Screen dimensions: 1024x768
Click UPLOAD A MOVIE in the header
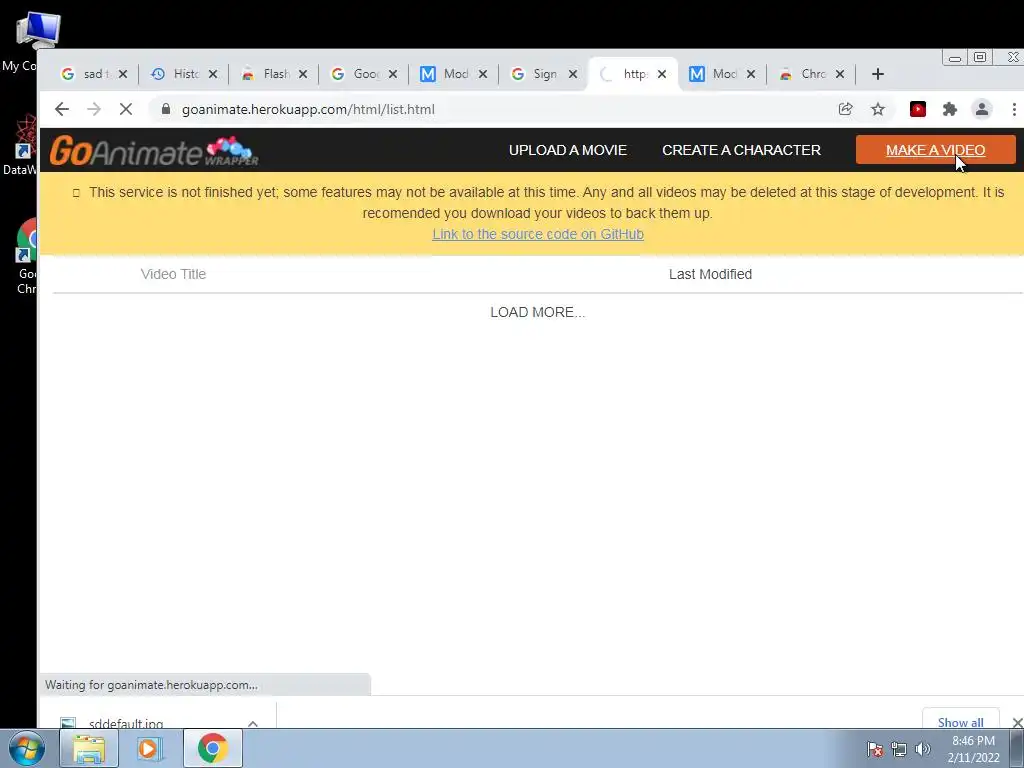(x=568, y=150)
